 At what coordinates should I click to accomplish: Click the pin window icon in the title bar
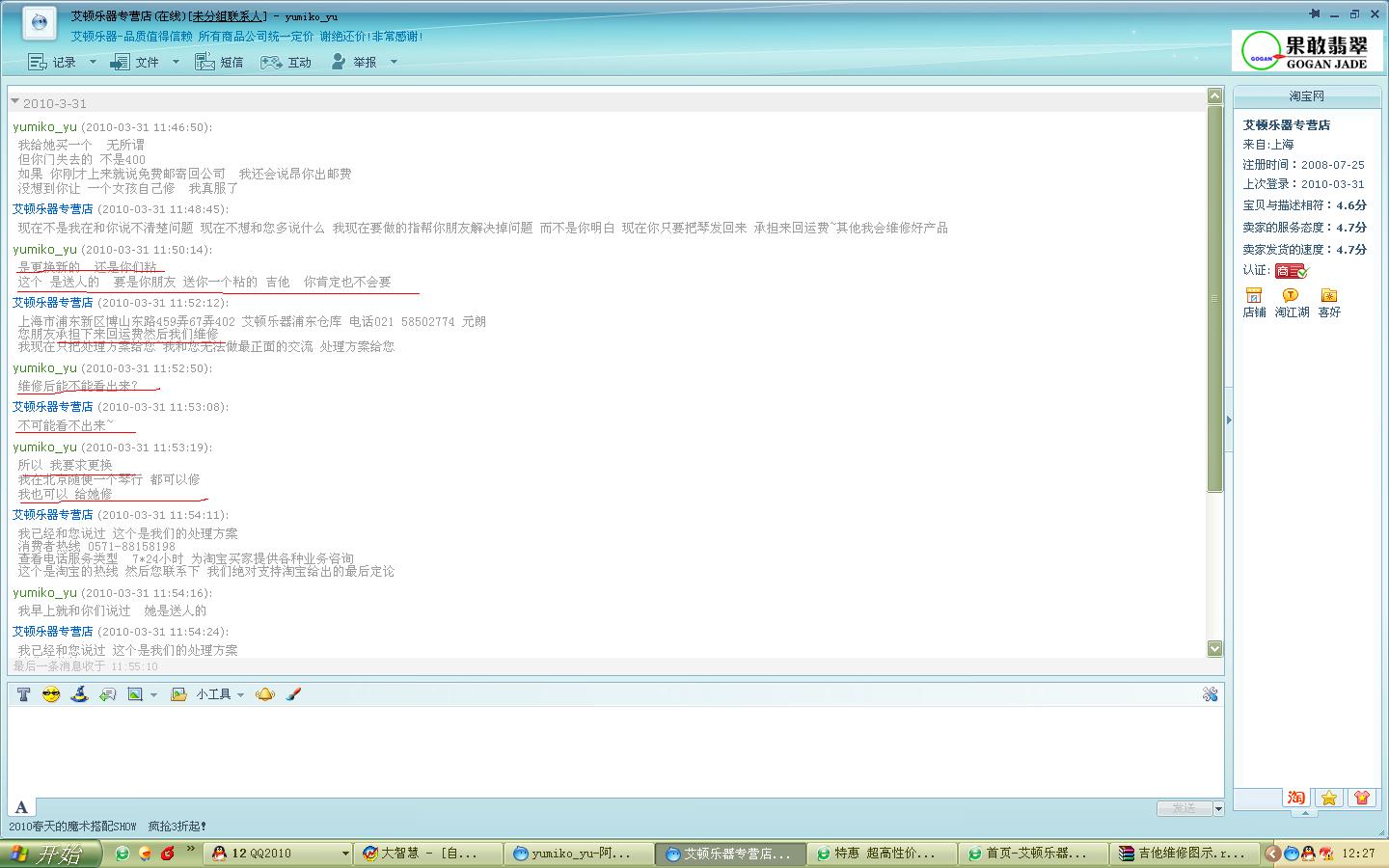click(x=1315, y=14)
